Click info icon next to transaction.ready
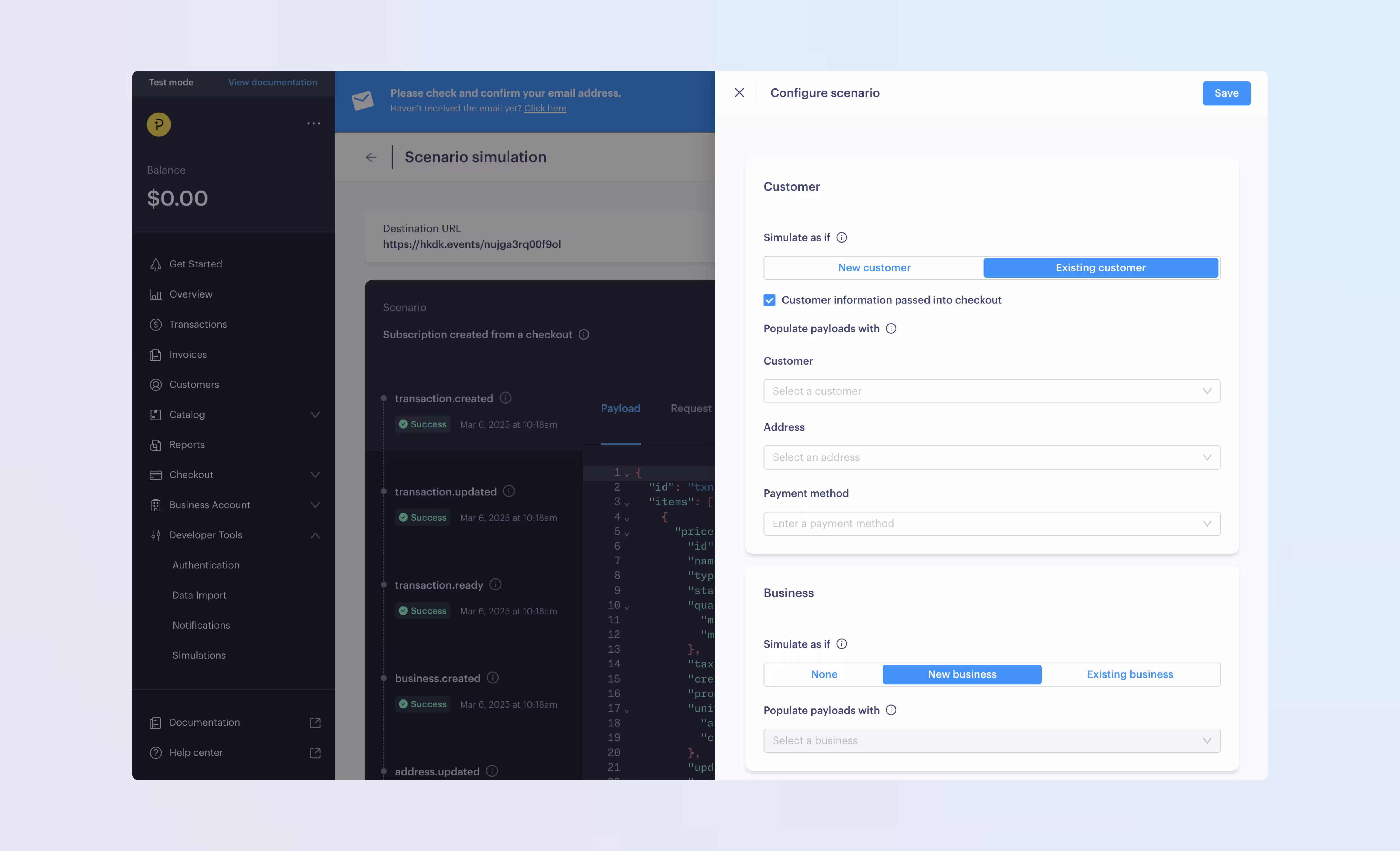Viewport: 1400px width, 851px height. click(x=495, y=584)
